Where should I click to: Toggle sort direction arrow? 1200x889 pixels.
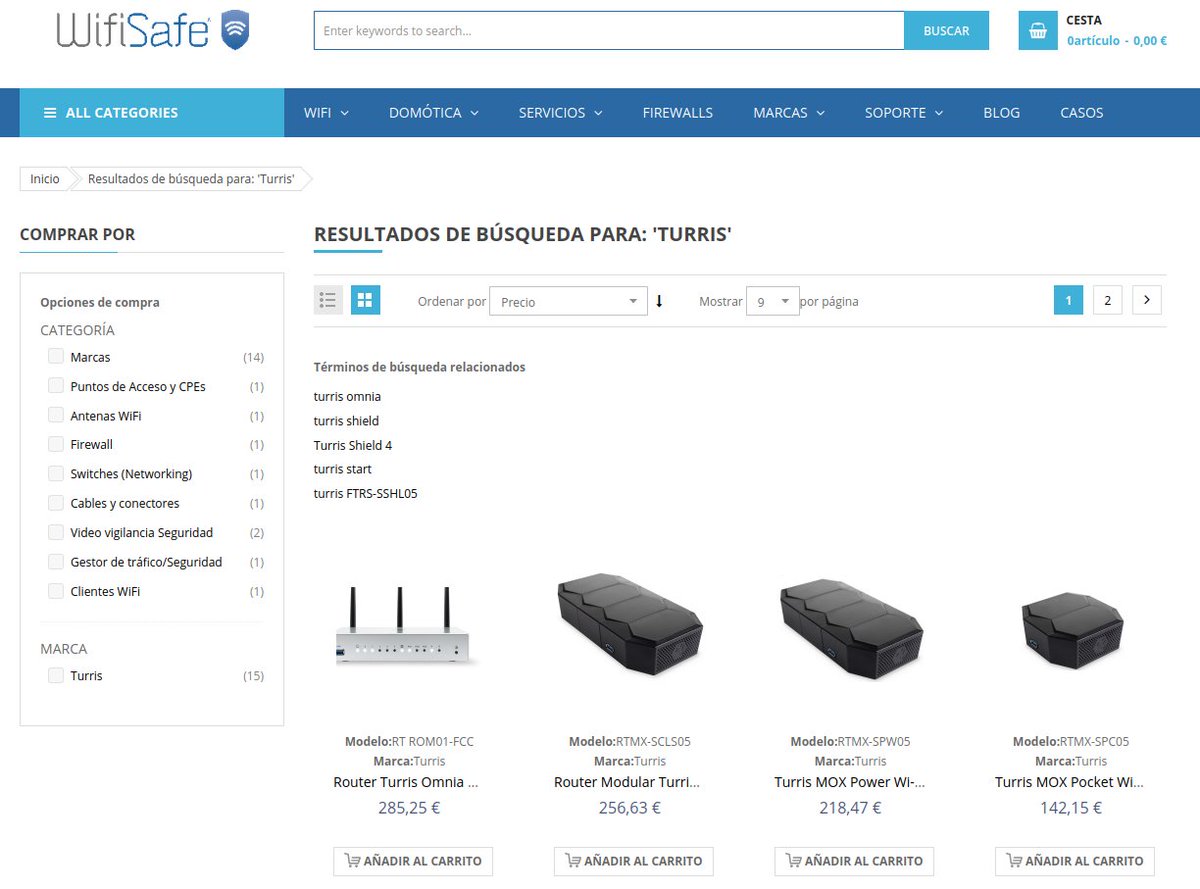point(659,301)
